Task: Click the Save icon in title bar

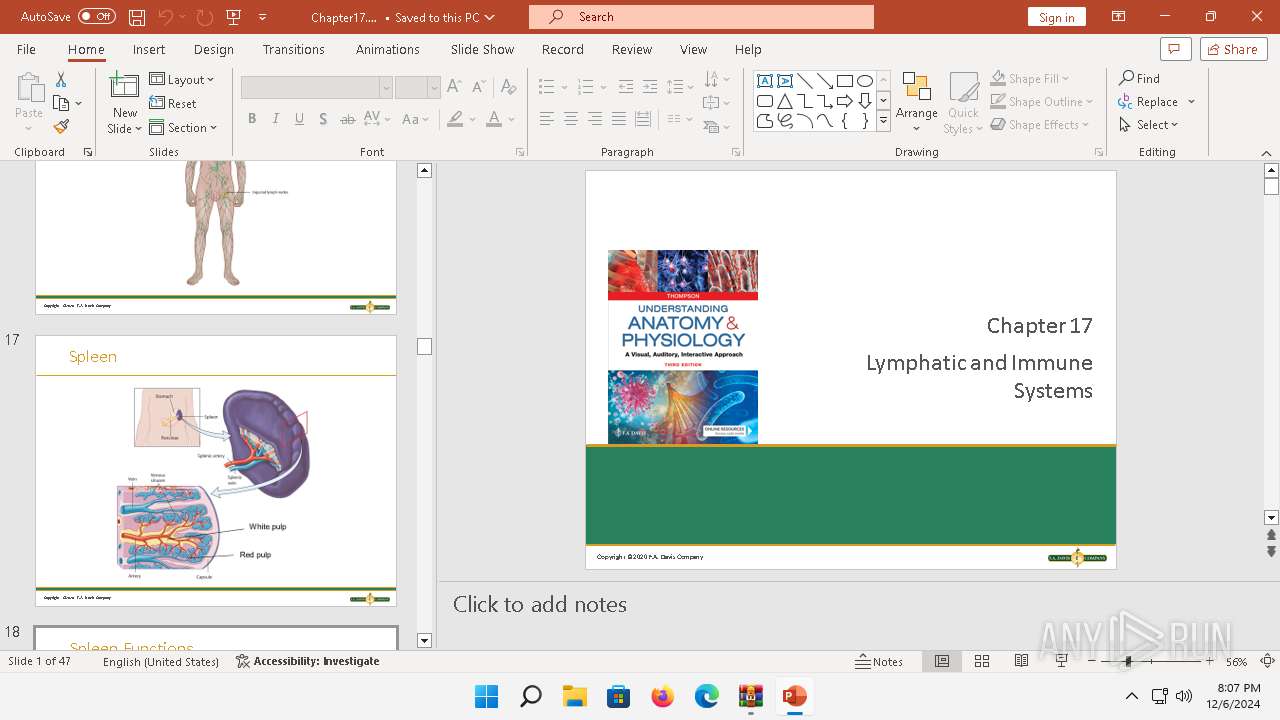Action: pyautogui.click(x=137, y=17)
